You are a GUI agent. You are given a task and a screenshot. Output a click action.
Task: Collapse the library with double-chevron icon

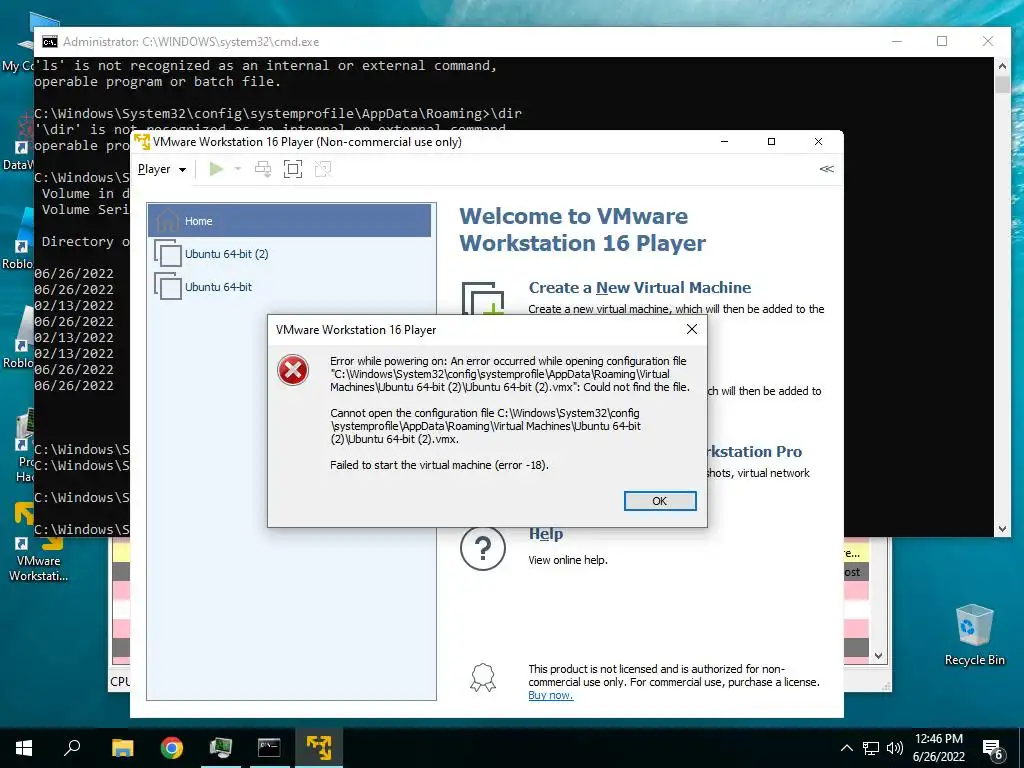pos(826,169)
